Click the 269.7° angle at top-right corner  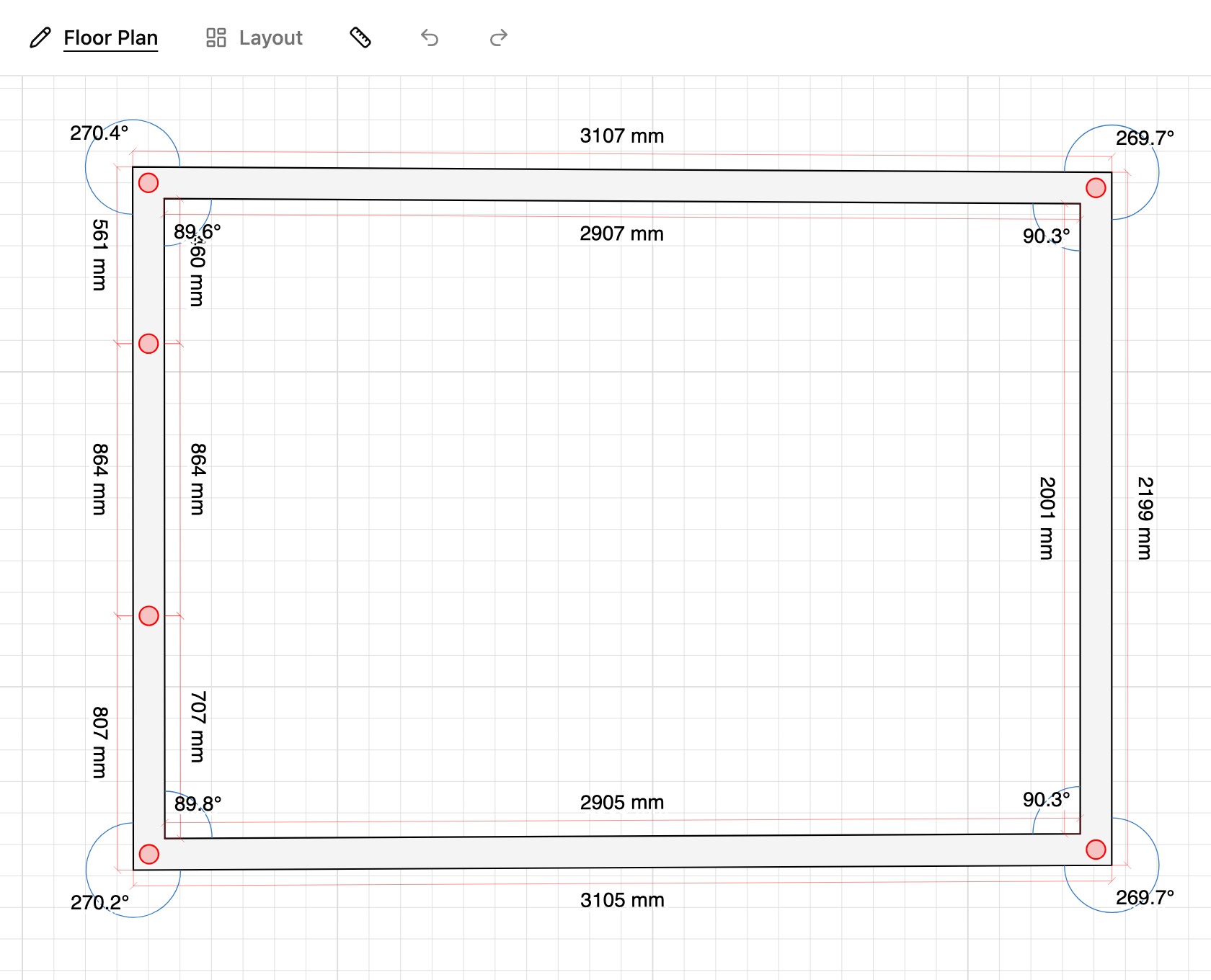(x=1145, y=138)
